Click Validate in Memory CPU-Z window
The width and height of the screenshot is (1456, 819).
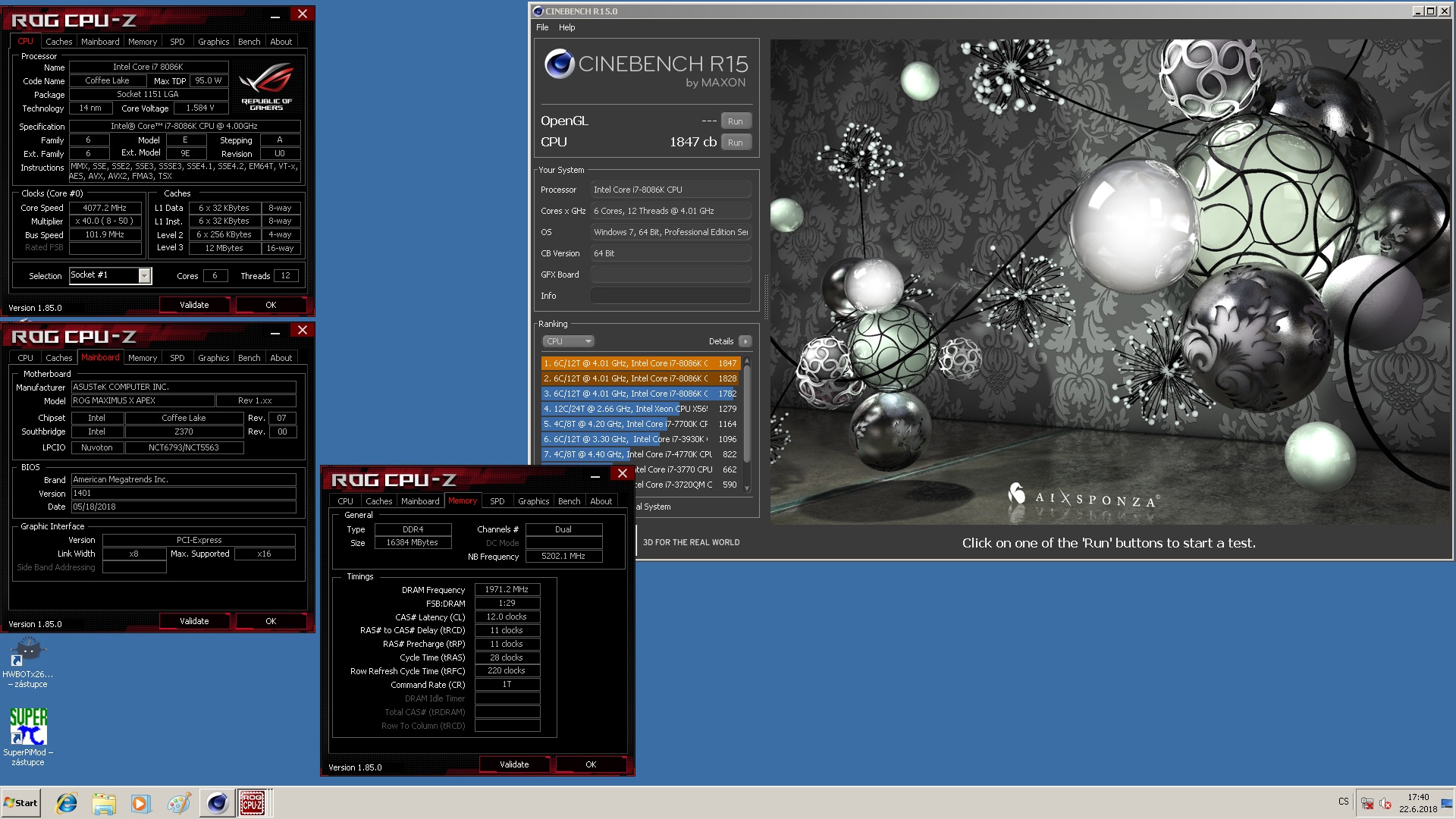pos(514,764)
